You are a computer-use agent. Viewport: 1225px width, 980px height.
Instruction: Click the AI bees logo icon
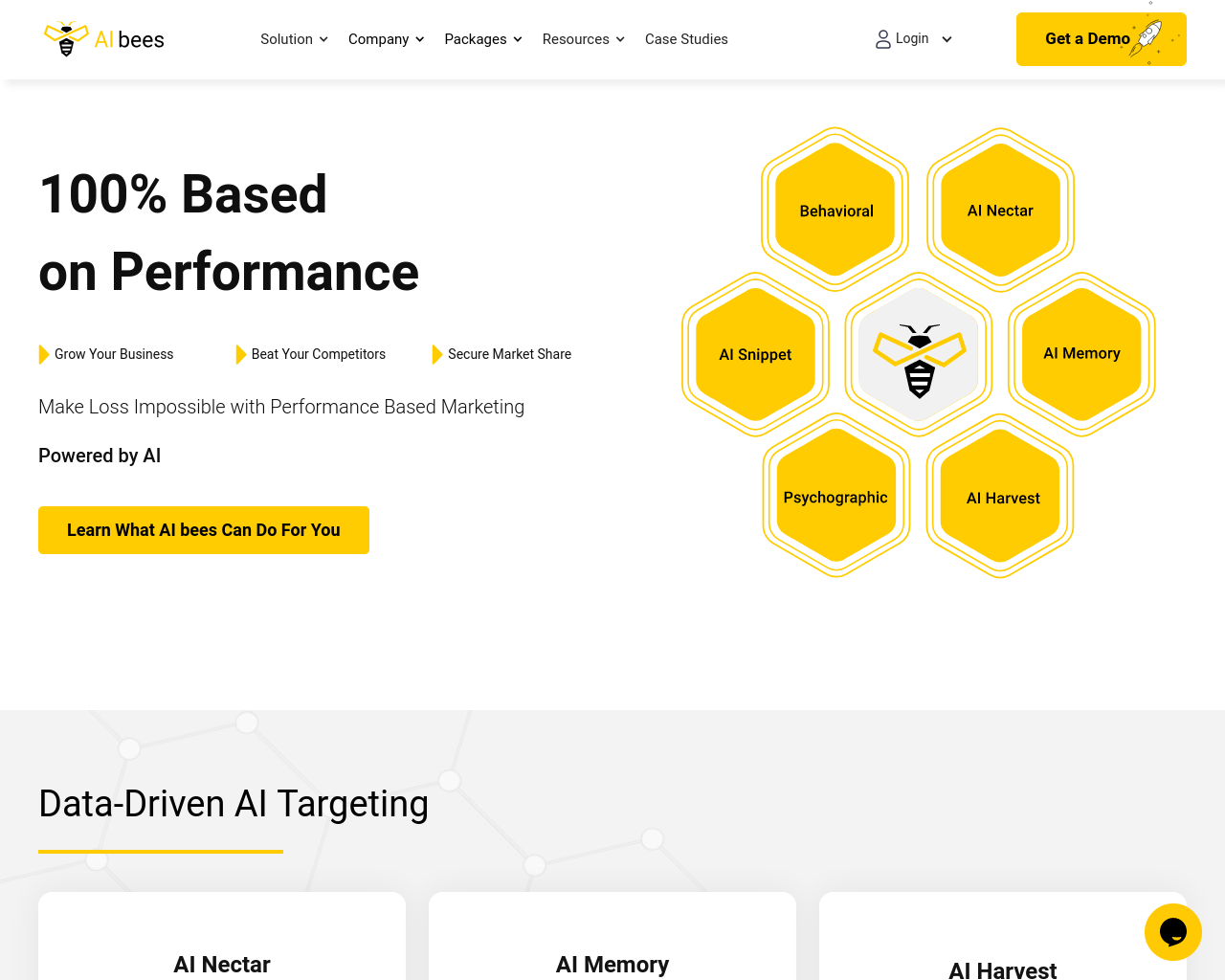66,39
